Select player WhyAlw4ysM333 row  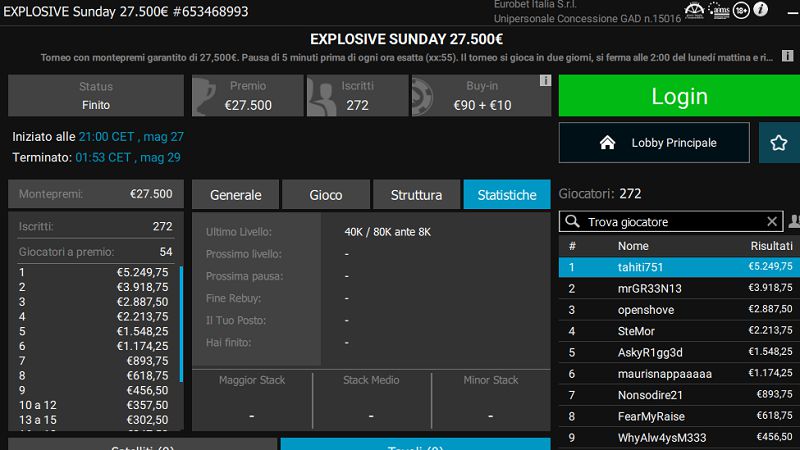[679, 438]
